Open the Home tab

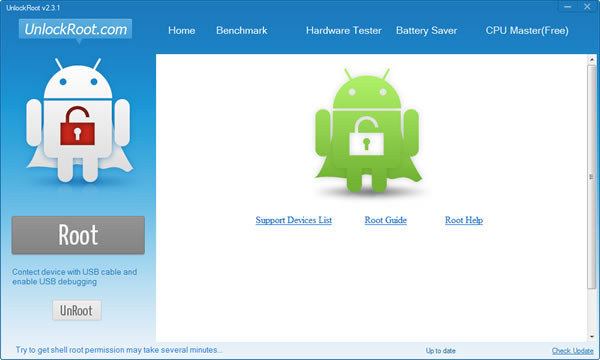(181, 31)
